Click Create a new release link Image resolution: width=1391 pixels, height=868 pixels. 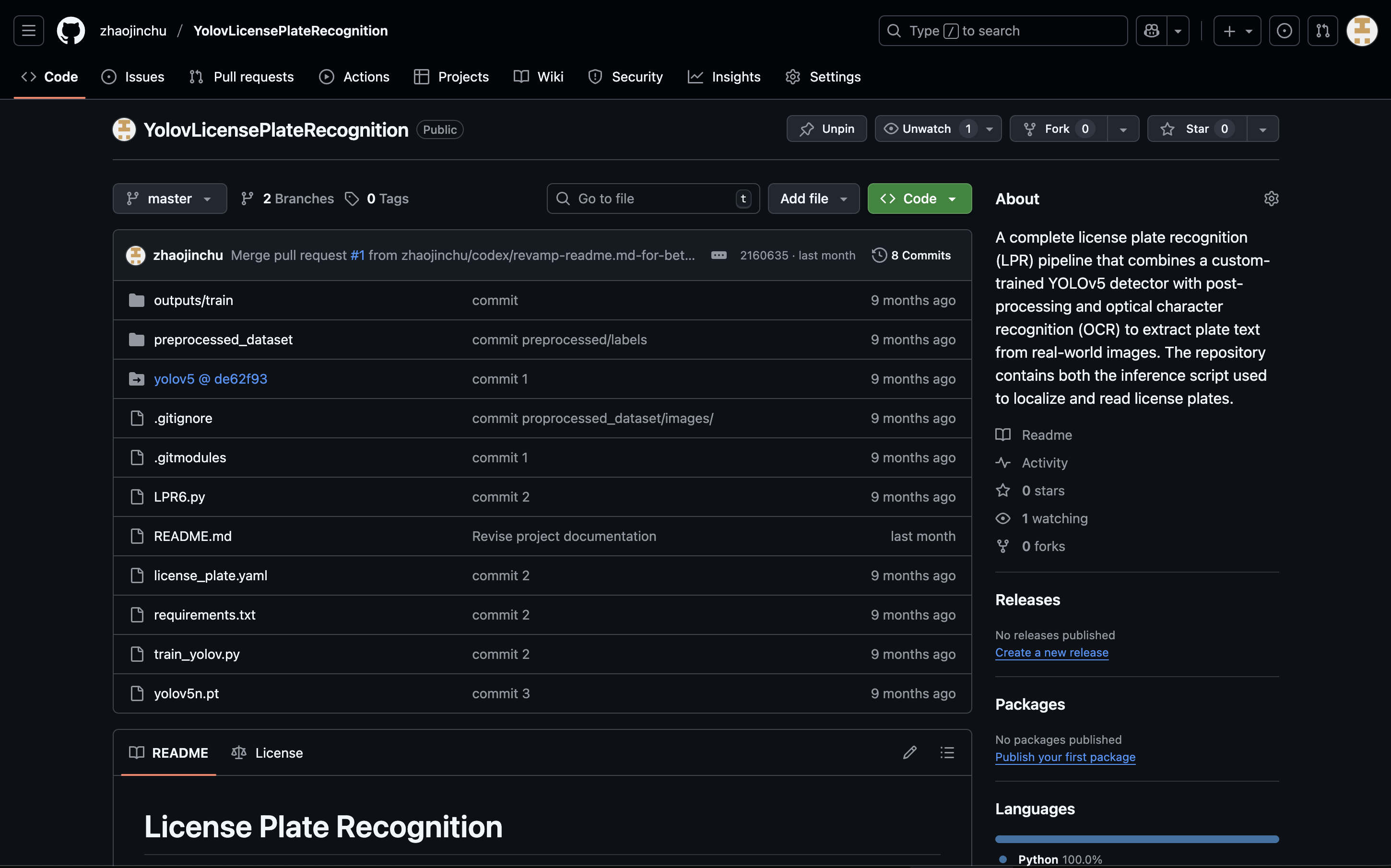click(x=1052, y=653)
